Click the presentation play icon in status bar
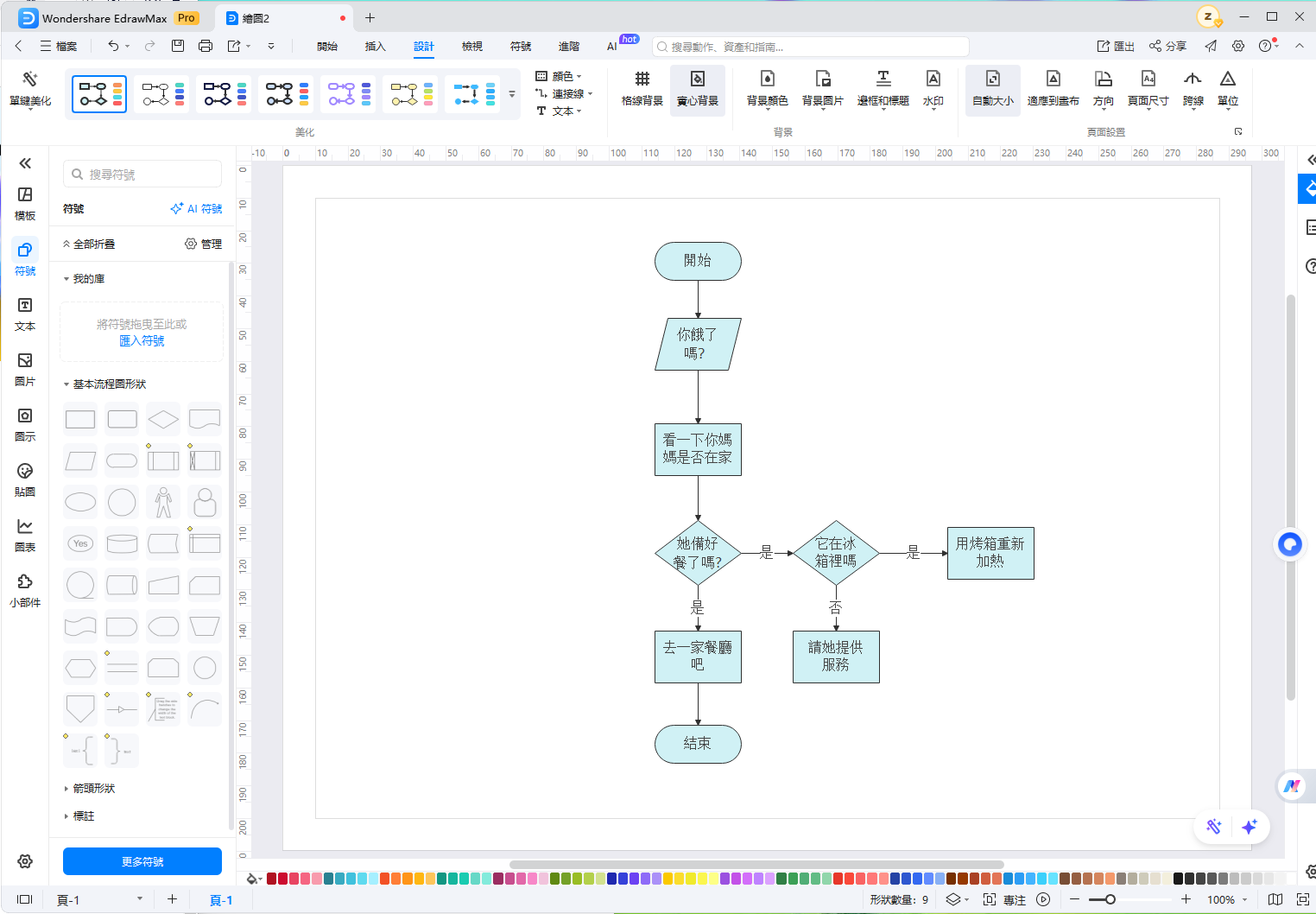1316x914 pixels. click(1043, 899)
